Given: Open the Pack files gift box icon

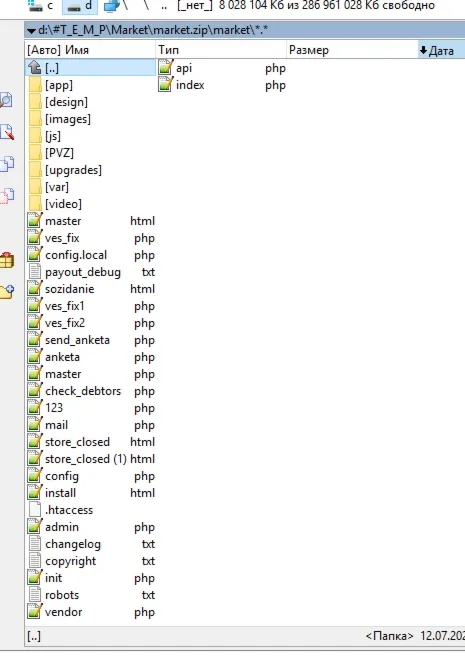Looking at the screenshot, I should [6, 260].
